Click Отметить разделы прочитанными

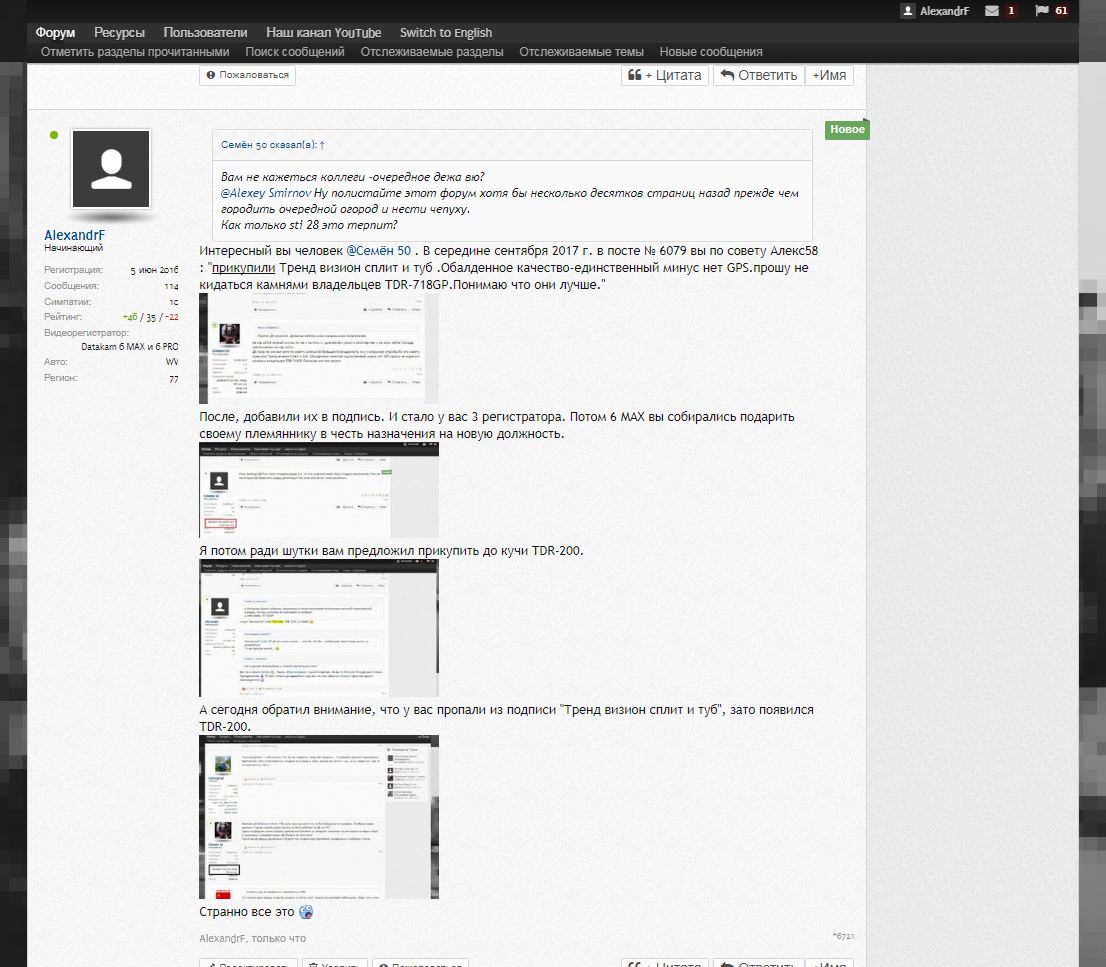135,52
